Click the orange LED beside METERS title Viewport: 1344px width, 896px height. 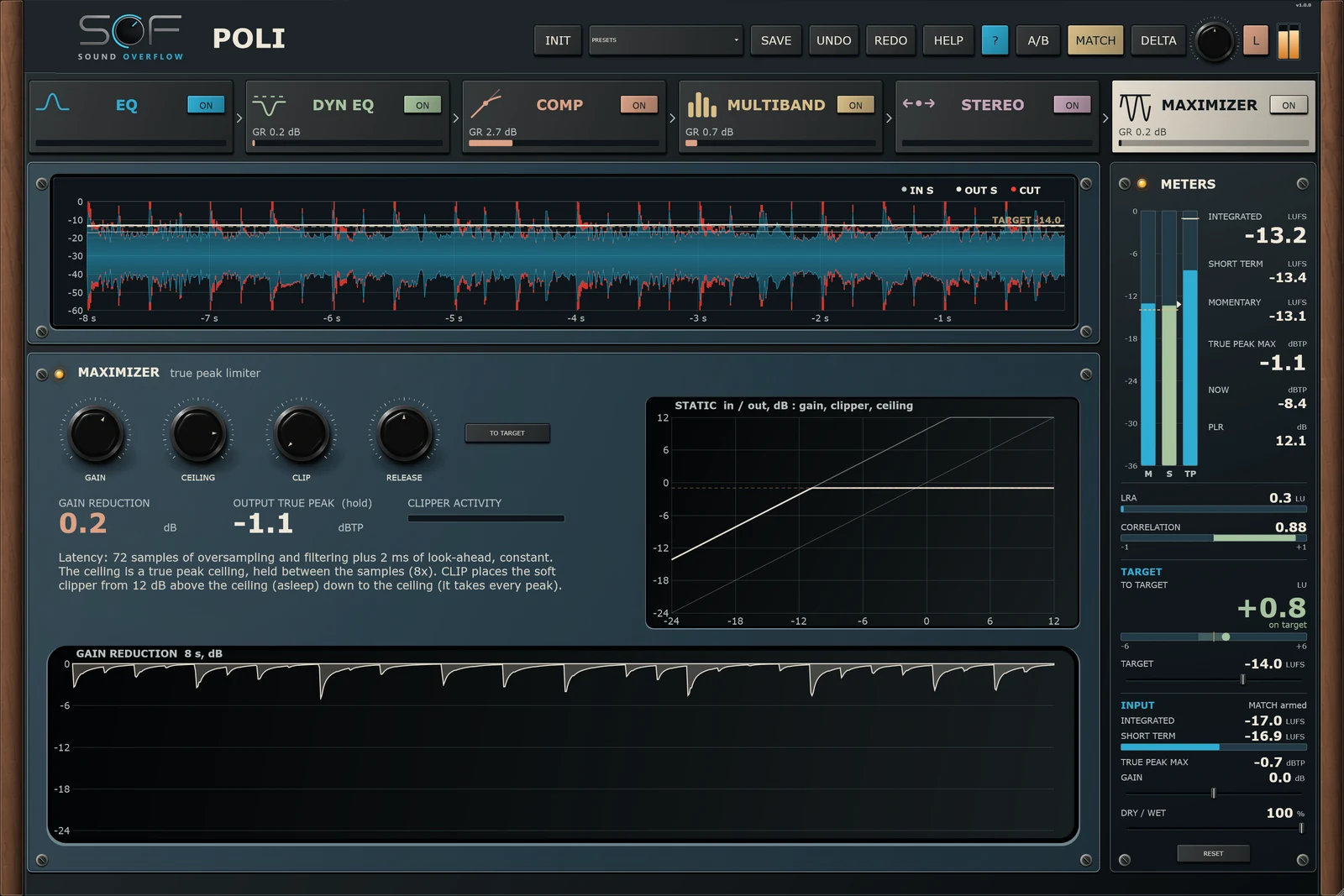tap(1142, 184)
